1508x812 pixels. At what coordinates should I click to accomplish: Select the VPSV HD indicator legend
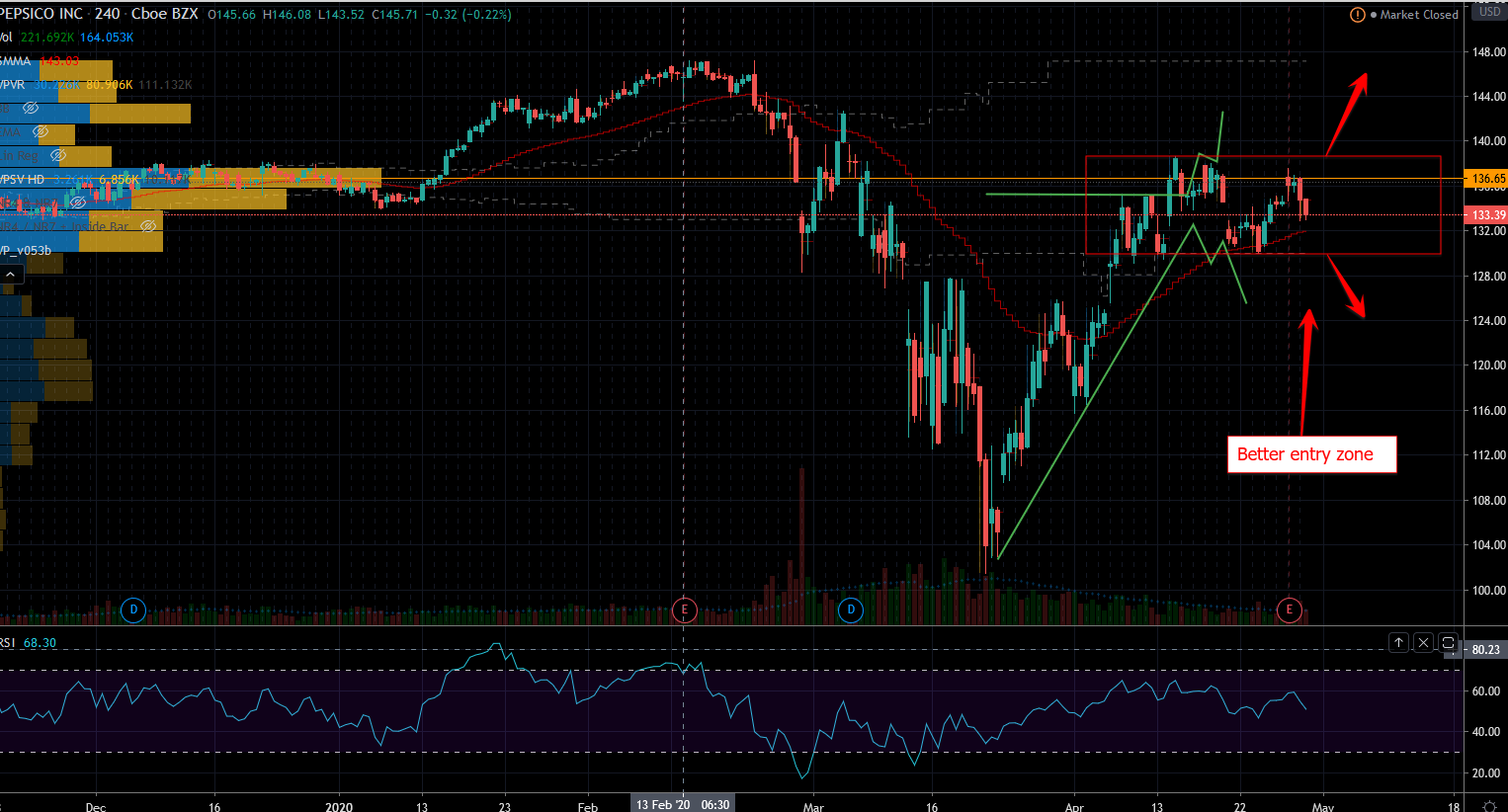pos(23,180)
